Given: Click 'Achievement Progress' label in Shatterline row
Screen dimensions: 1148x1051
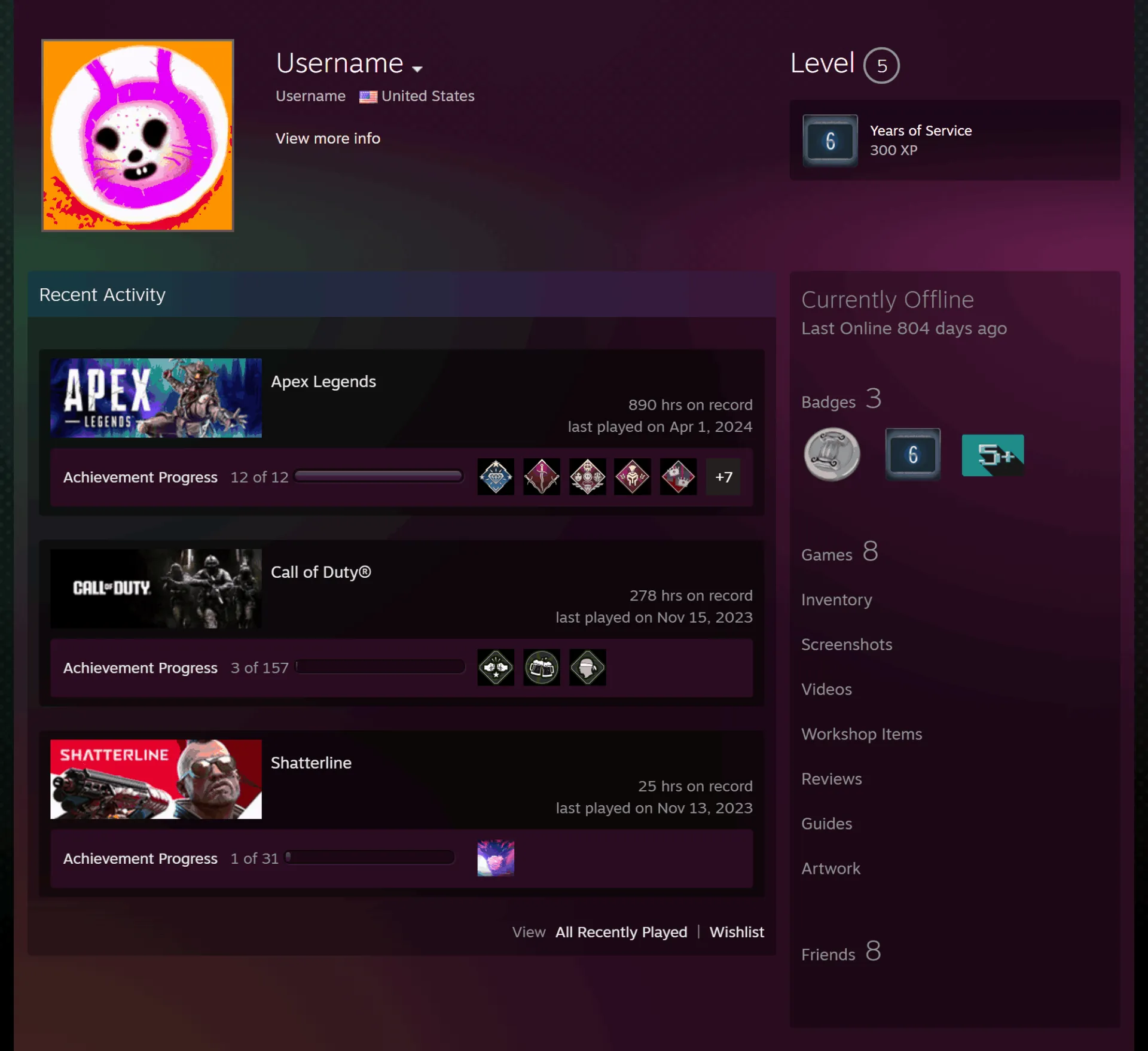Looking at the screenshot, I should coord(141,858).
